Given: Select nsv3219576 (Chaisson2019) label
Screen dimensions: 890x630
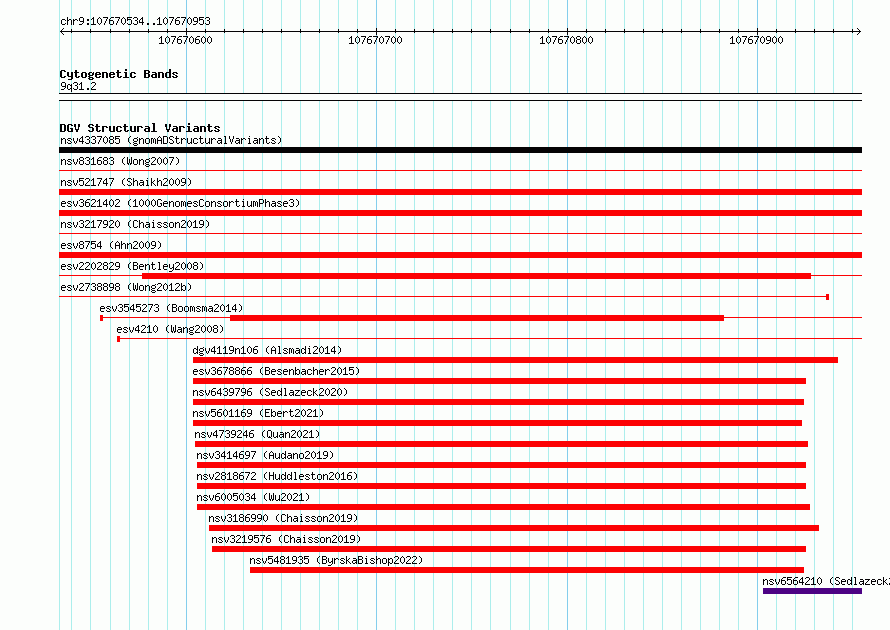Looking at the screenshot, I should [286, 539].
